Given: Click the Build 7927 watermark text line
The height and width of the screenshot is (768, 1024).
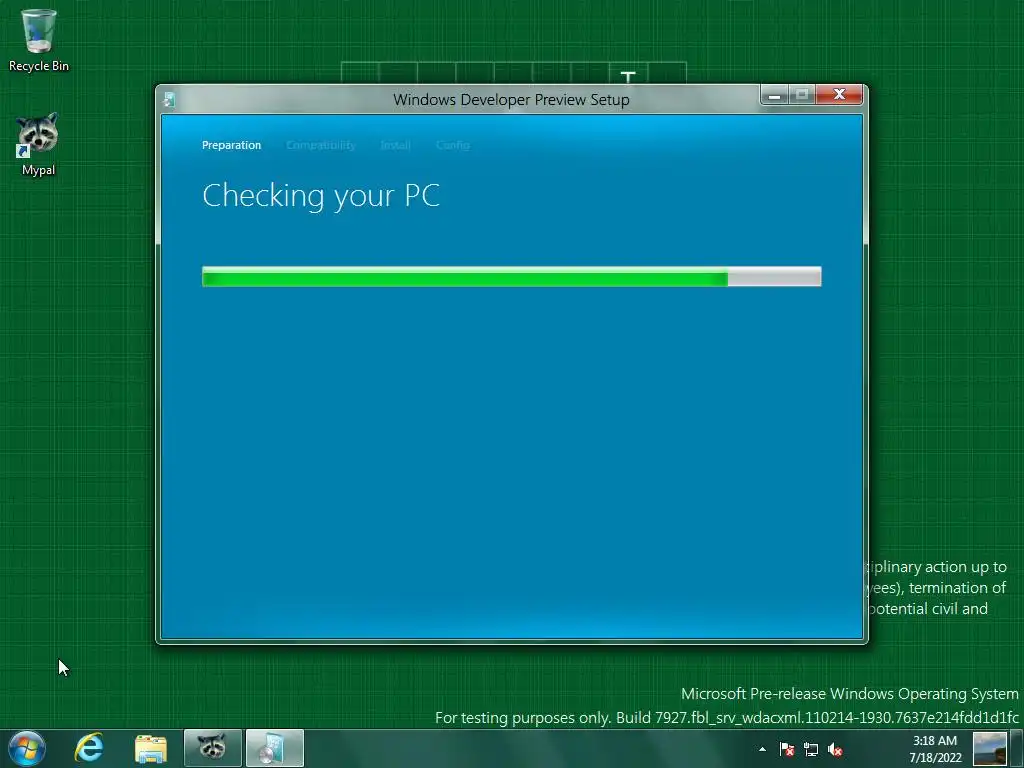Looking at the screenshot, I should coord(726,718).
